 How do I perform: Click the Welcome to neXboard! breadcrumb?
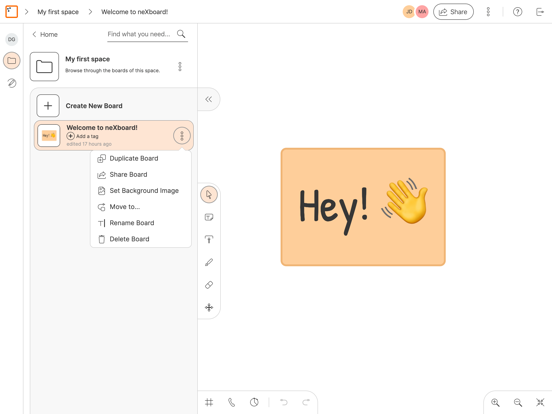(x=134, y=12)
